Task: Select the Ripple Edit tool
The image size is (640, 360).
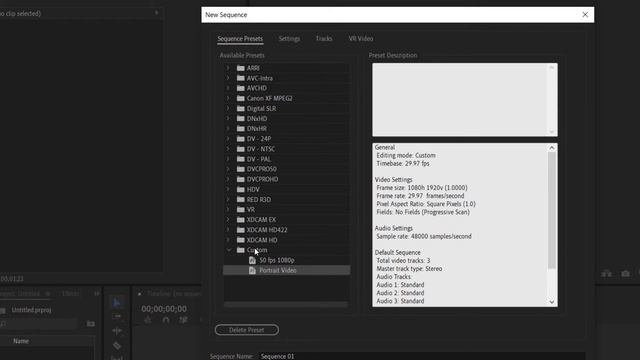Action: coord(117,331)
